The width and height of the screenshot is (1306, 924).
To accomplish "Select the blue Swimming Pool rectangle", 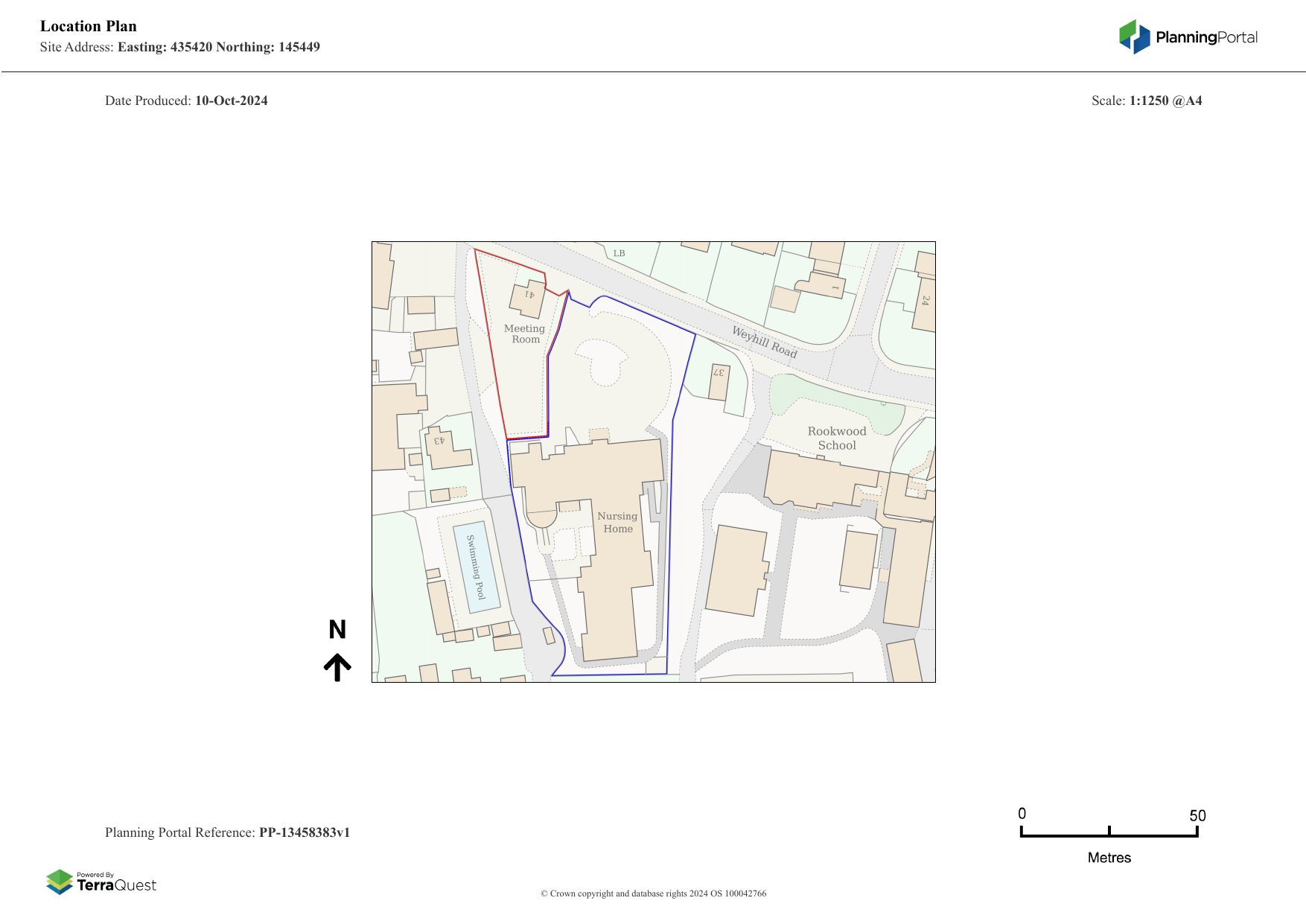I will 476,567.
